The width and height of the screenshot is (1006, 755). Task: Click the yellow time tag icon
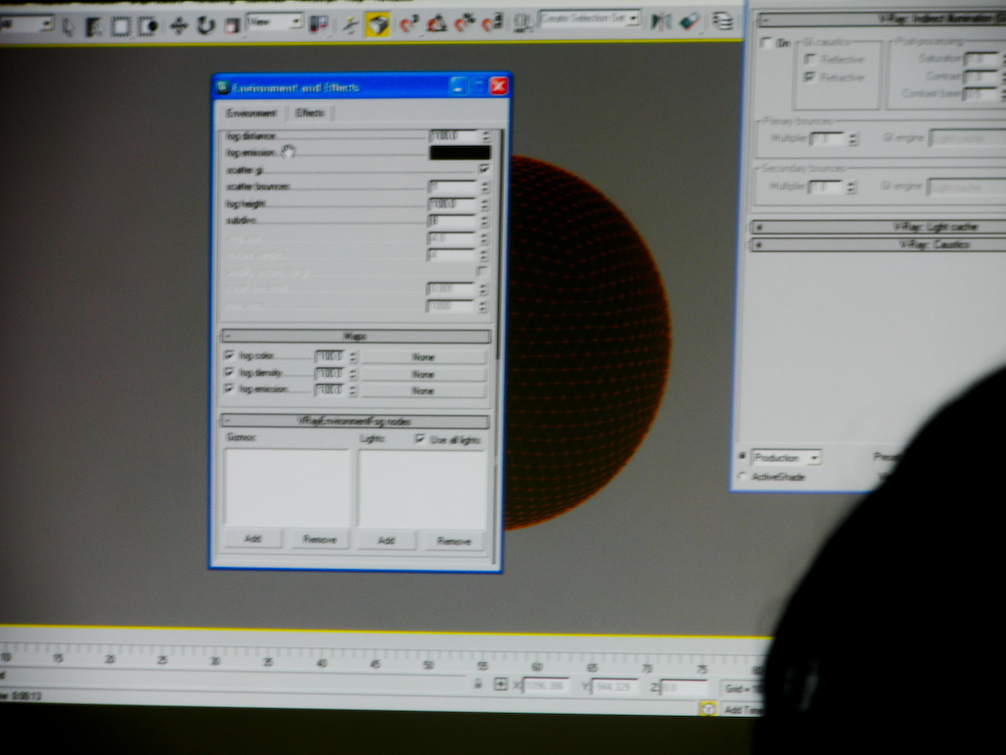click(708, 709)
